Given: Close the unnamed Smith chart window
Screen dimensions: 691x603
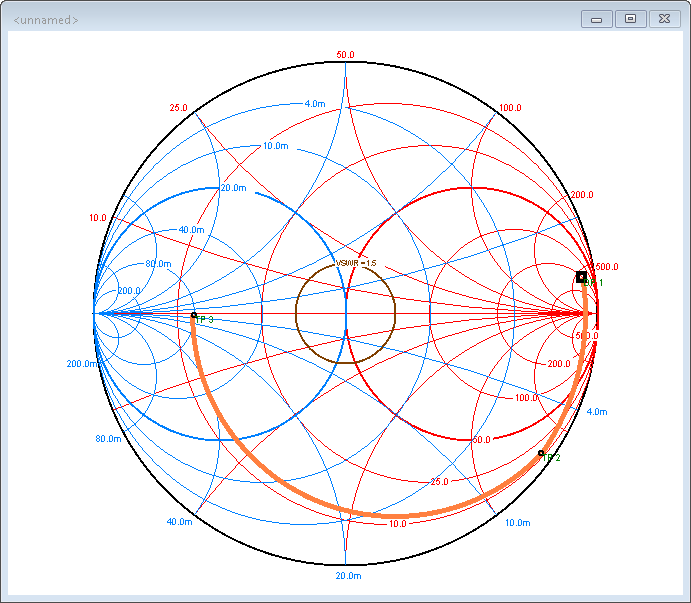Looking at the screenshot, I should pos(664,19).
